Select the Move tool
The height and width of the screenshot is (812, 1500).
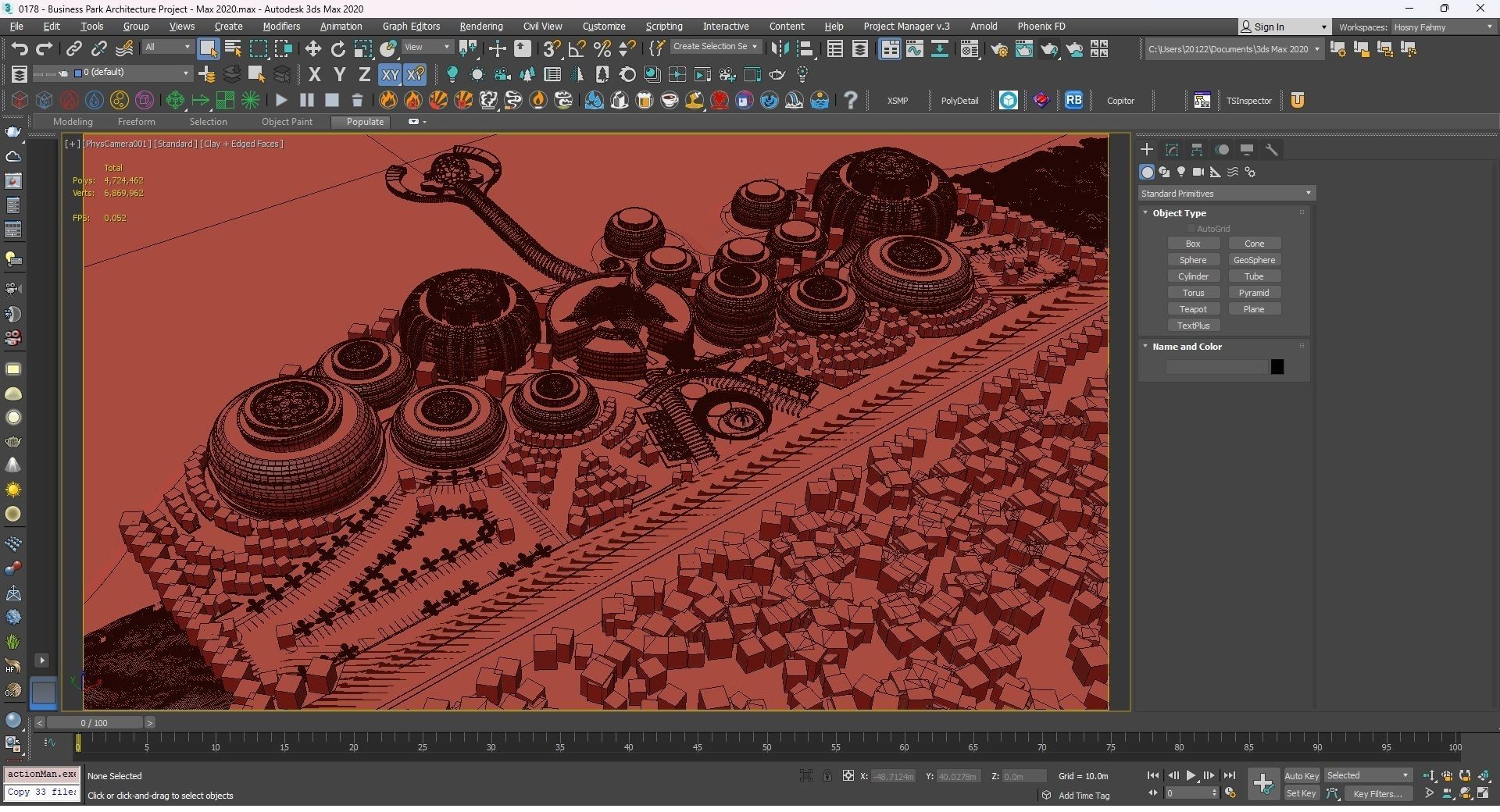[x=312, y=49]
